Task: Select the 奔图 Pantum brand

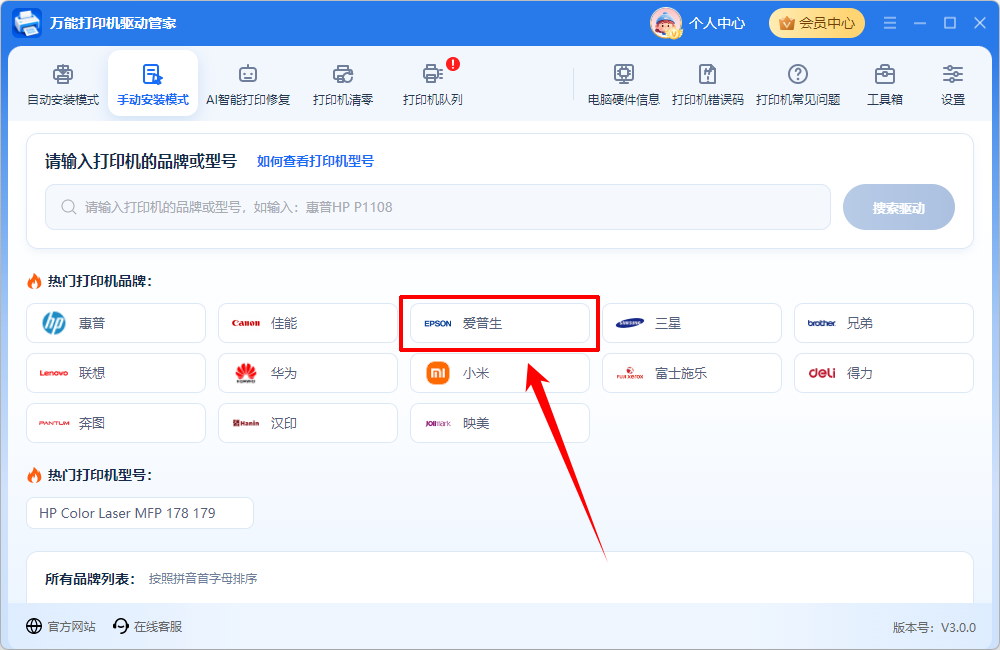Action: (116, 423)
